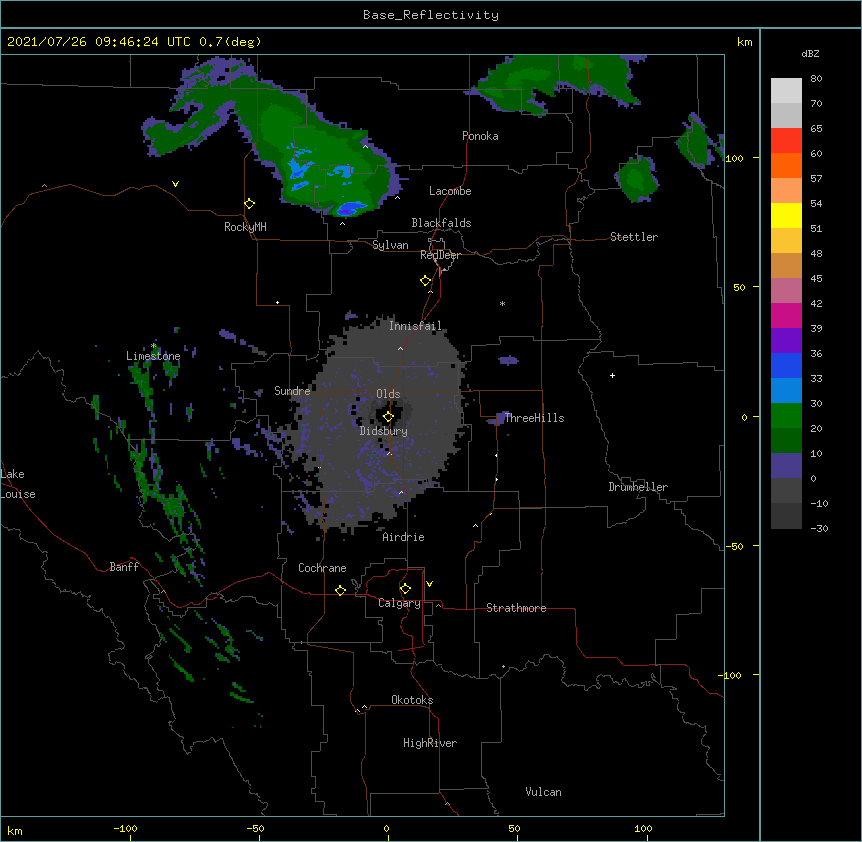
Task: Click the yellow diamond marker near RockyMH
Action: tap(250, 204)
